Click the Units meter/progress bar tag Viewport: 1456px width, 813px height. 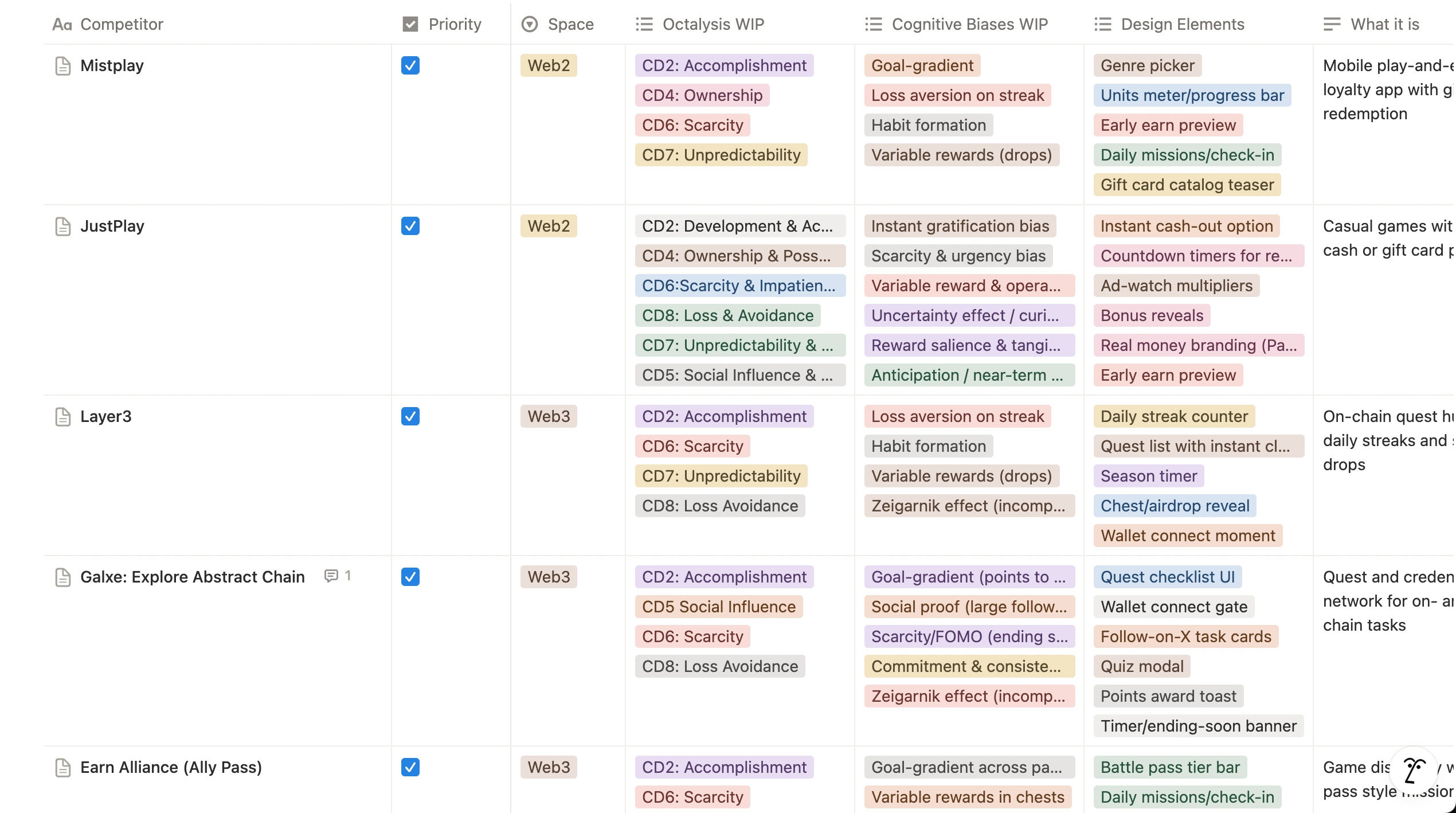[1192, 95]
